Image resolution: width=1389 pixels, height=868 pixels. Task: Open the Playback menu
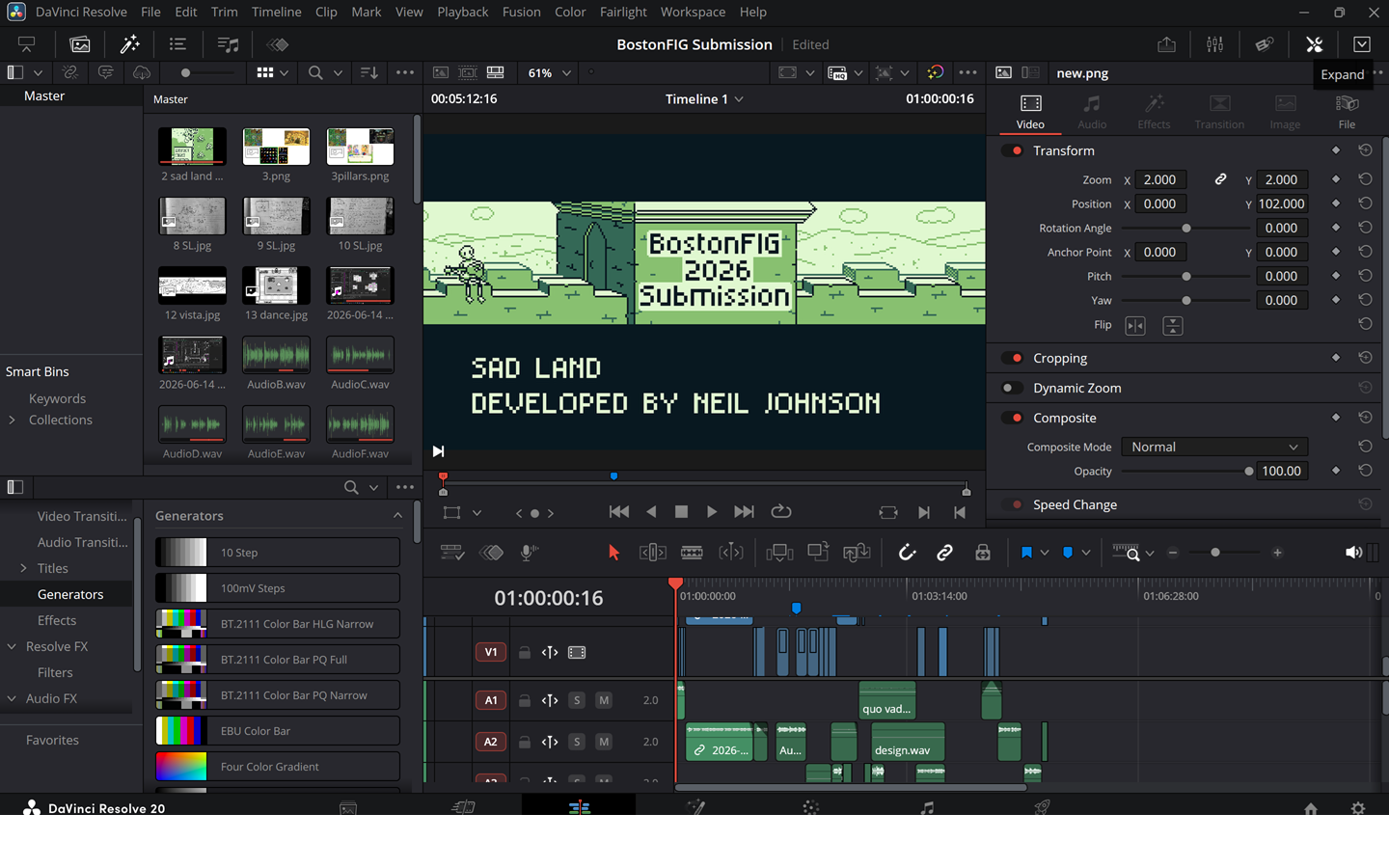click(462, 12)
